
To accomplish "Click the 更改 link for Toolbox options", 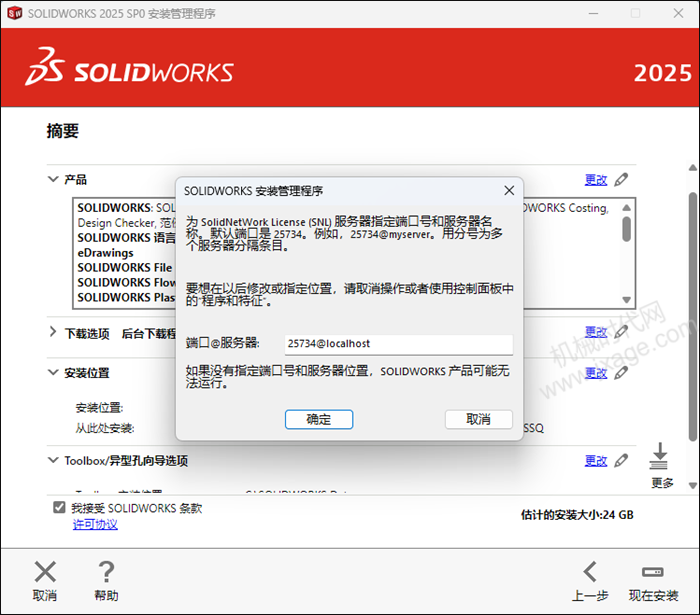I will click(x=596, y=461).
